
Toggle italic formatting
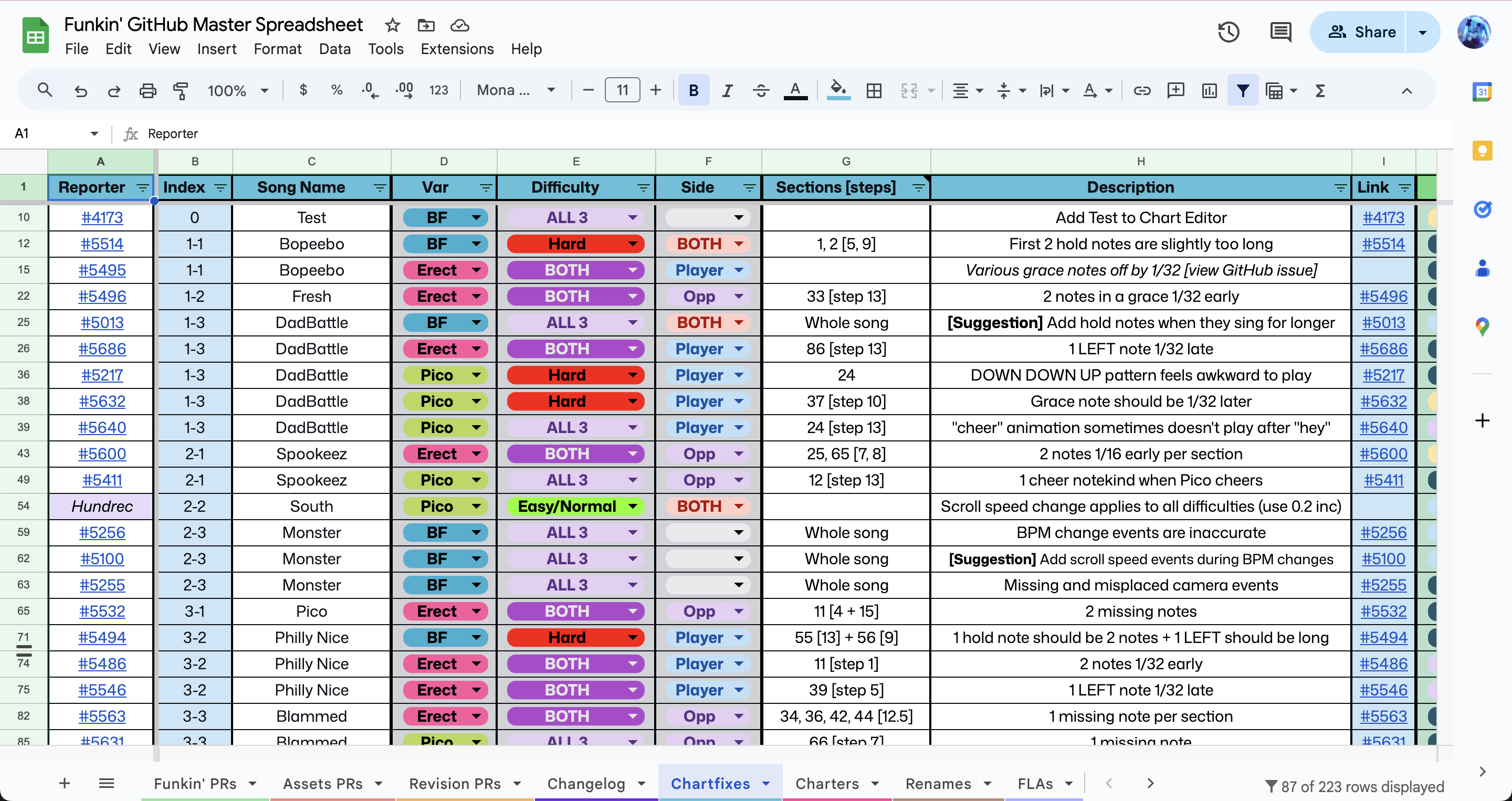pos(727,90)
